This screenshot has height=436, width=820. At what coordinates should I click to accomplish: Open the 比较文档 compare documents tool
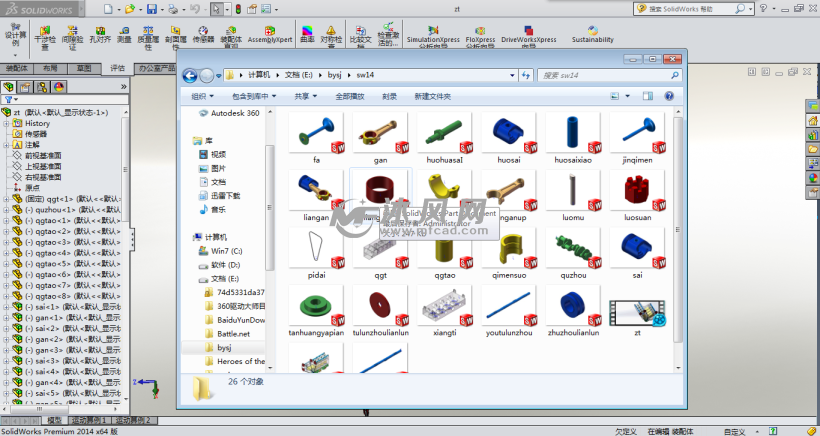tap(360, 38)
